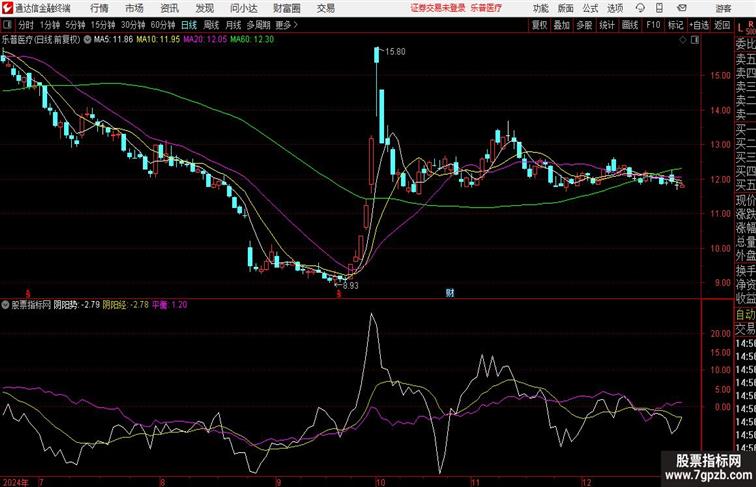
Task: Open the 行情 menu
Action: [99, 8]
